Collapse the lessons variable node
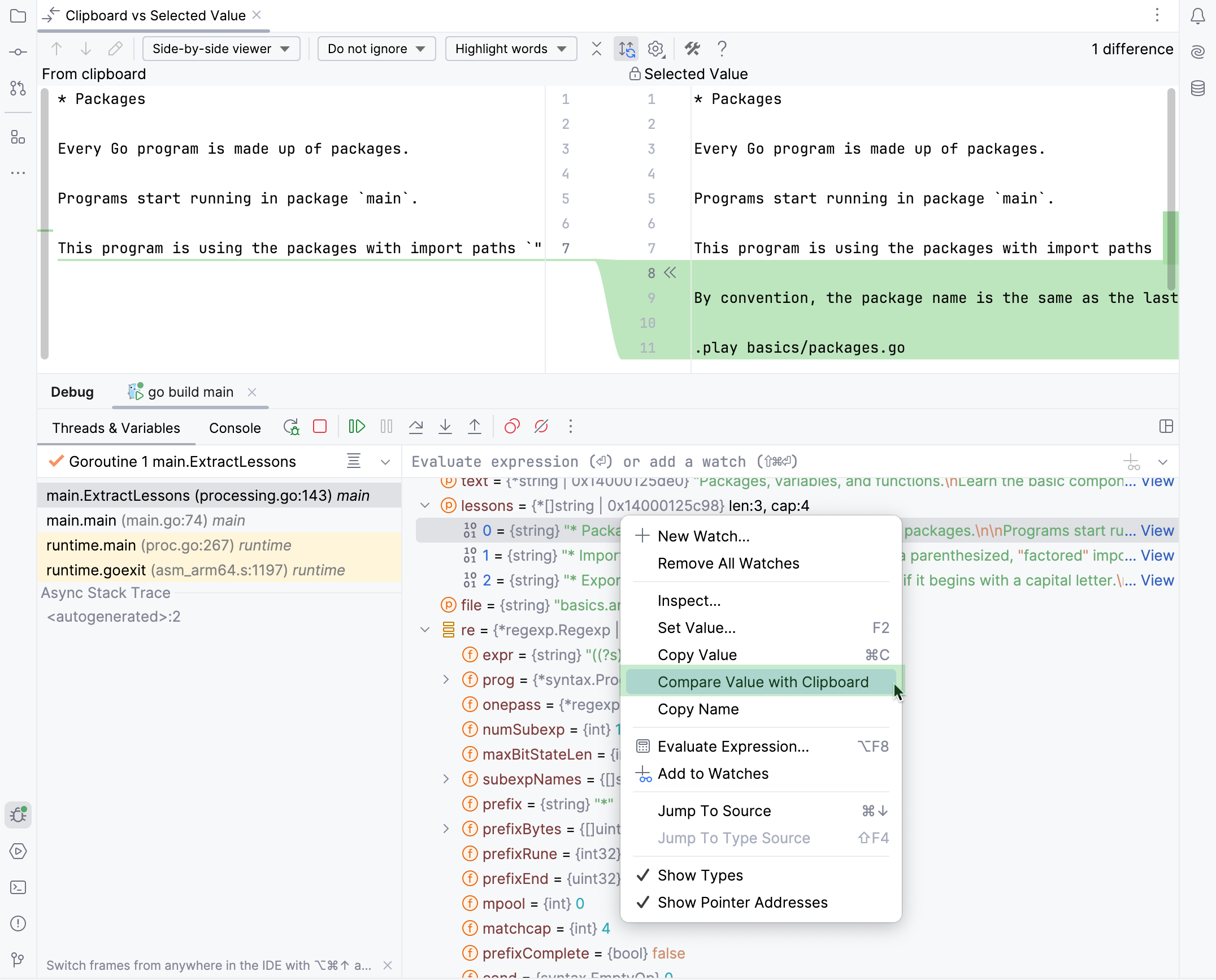The width and height of the screenshot is (1216, 980). (x=425, y=505)
